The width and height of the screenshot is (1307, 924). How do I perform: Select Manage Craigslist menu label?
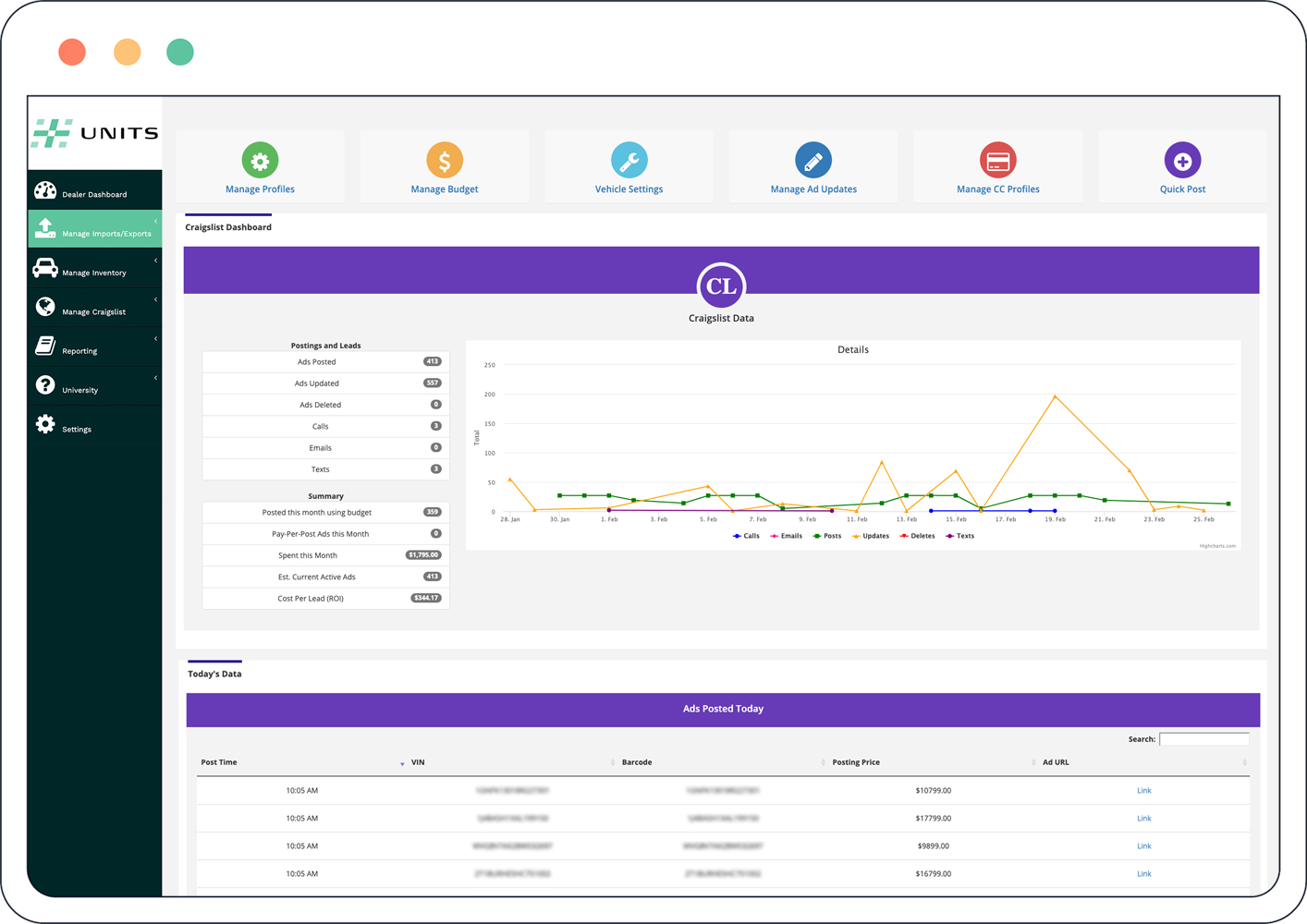pyautogui.click(x=93, y=311)
